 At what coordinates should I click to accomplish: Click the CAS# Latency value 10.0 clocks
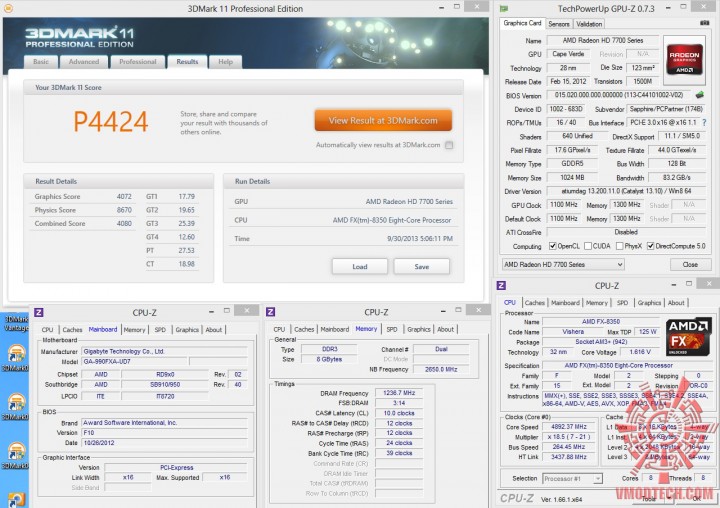click(x=399, y=413)
